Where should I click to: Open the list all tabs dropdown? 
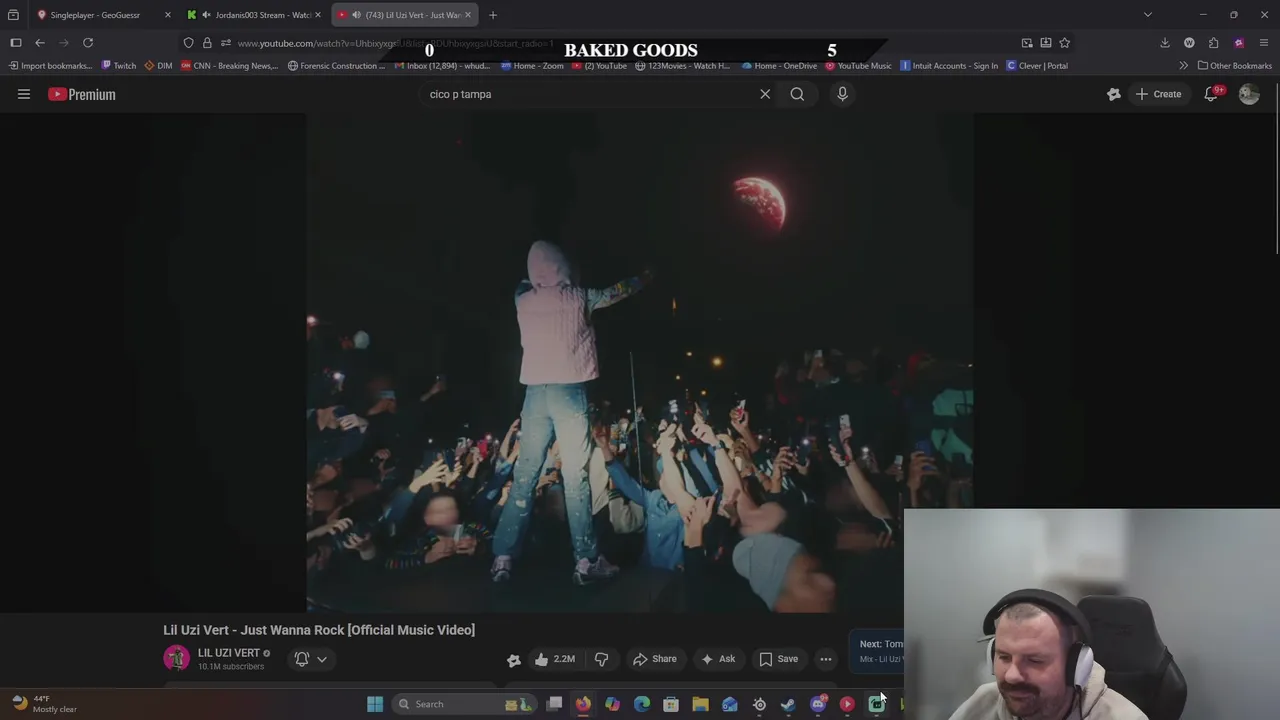(x=1148, y=15)
